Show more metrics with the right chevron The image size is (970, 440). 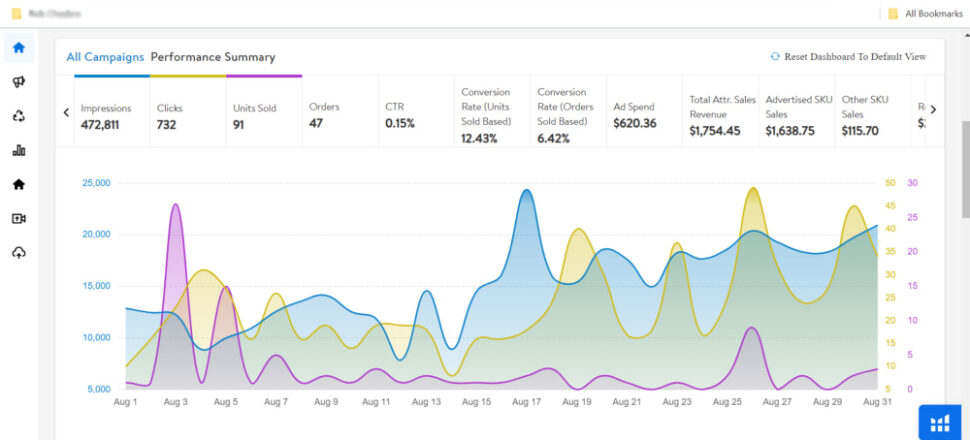click(x=933, y=110)
